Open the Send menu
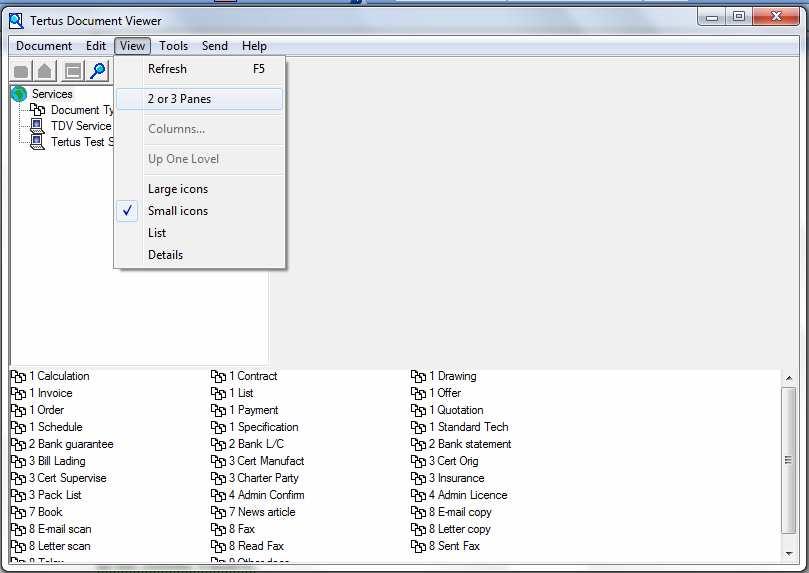This screenshot has width=809, height=573. 215,46
